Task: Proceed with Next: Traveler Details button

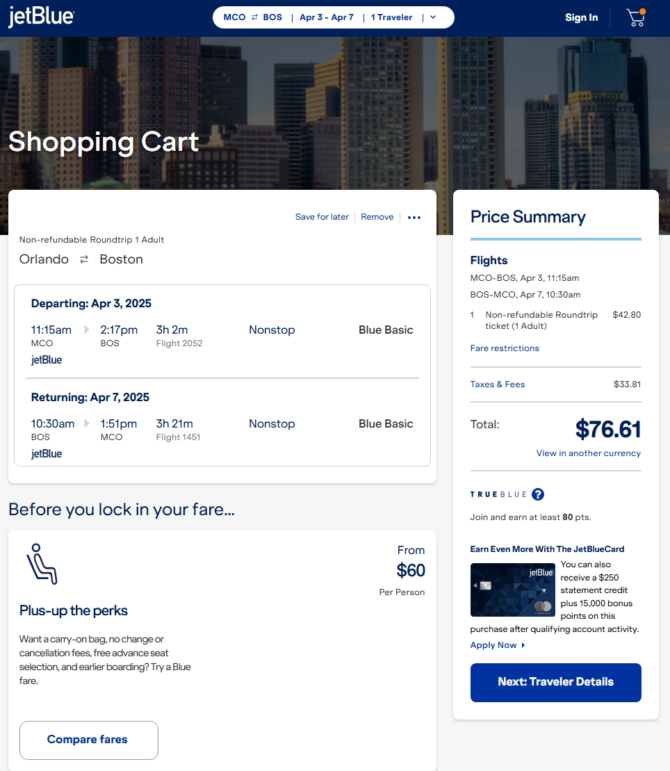Action: [x=555, y=682]
